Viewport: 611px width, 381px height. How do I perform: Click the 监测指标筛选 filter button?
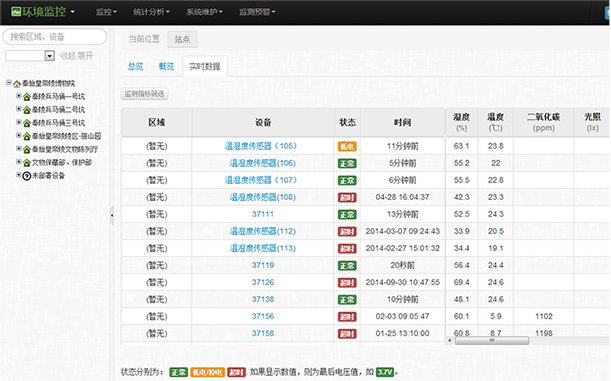click(145, 94)
